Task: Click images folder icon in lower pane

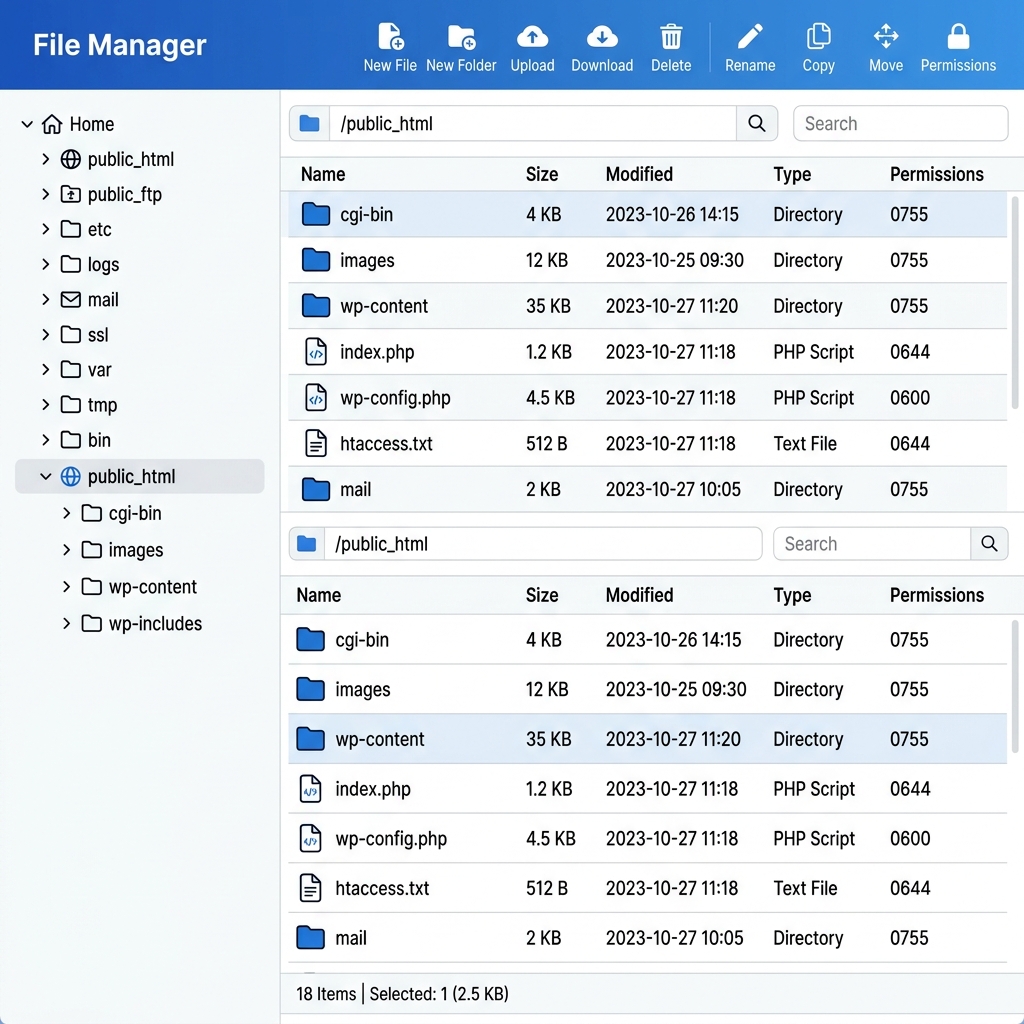Action: tap(310, 689)
